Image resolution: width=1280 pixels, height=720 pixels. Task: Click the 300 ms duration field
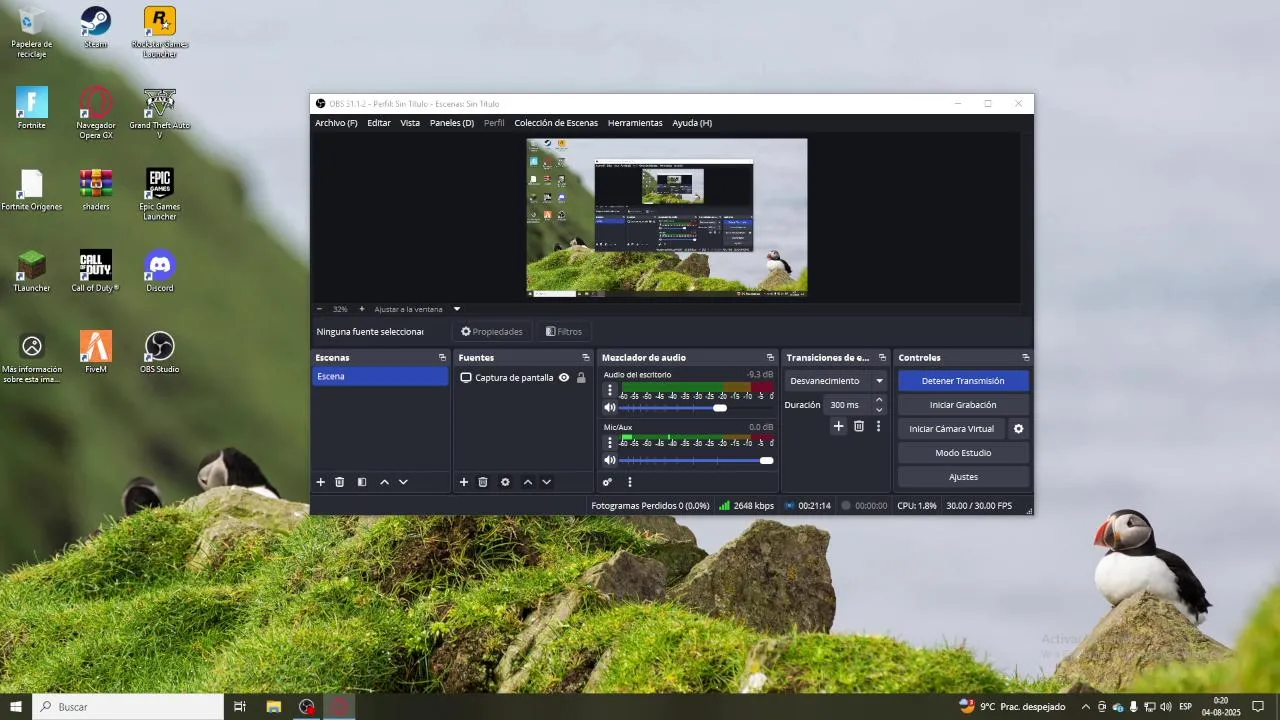pyautogui.click(x=848, y=405)
